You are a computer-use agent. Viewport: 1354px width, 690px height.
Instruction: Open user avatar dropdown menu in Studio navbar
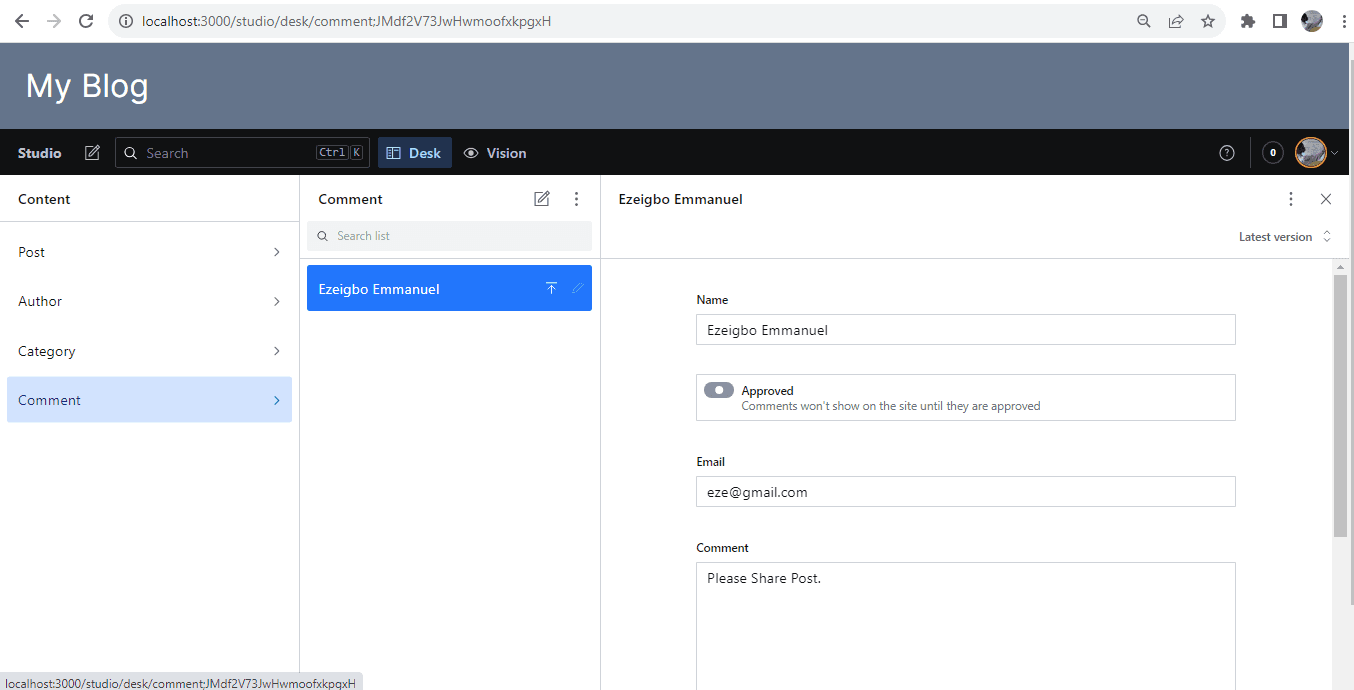(x=1316, y=153)
